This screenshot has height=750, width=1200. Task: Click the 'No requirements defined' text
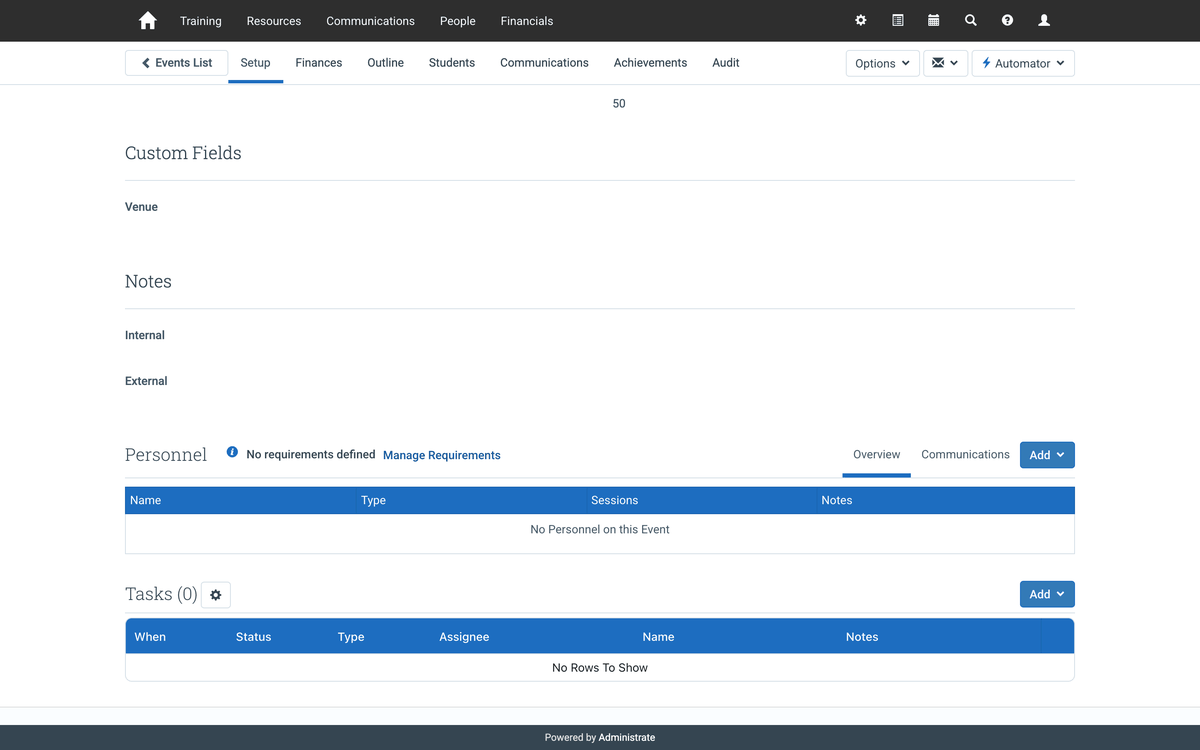click(x=311, y=454)
